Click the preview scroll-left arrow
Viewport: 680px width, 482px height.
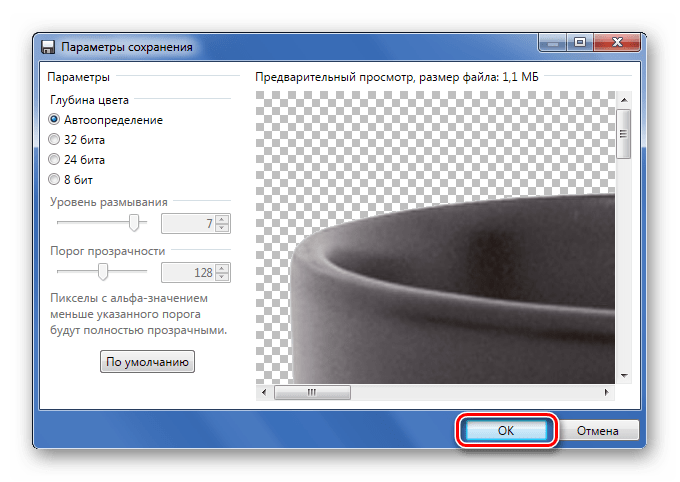point(264,392)
